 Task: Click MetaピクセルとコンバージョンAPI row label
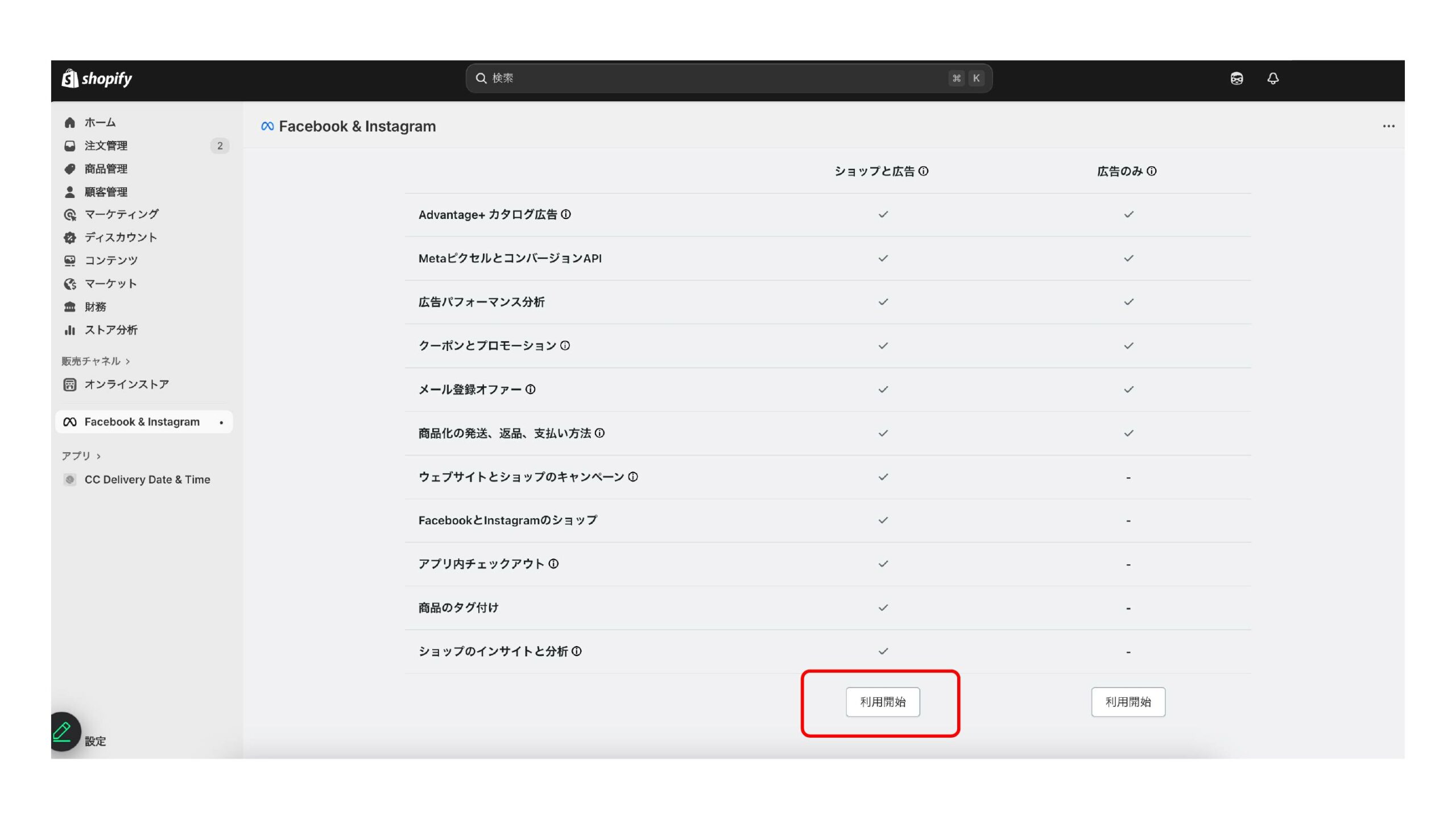coord(510,258)
